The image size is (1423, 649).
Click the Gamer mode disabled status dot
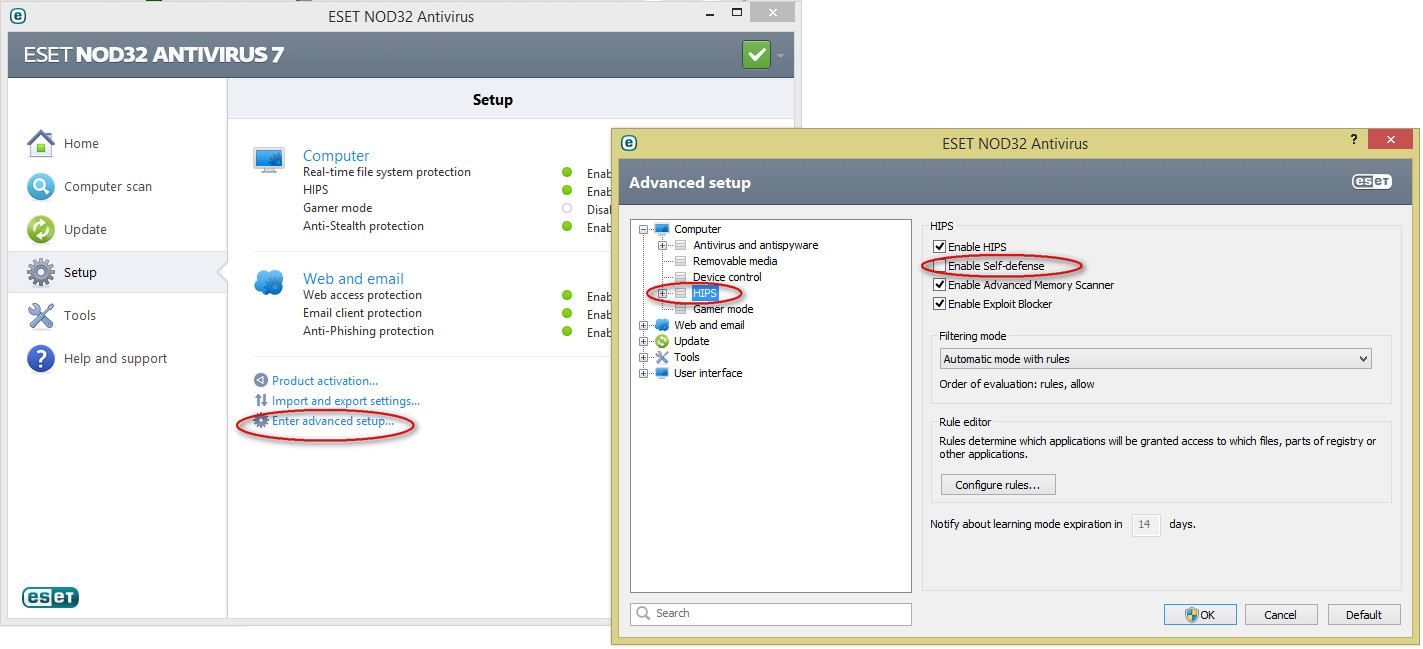coord(567,208)
